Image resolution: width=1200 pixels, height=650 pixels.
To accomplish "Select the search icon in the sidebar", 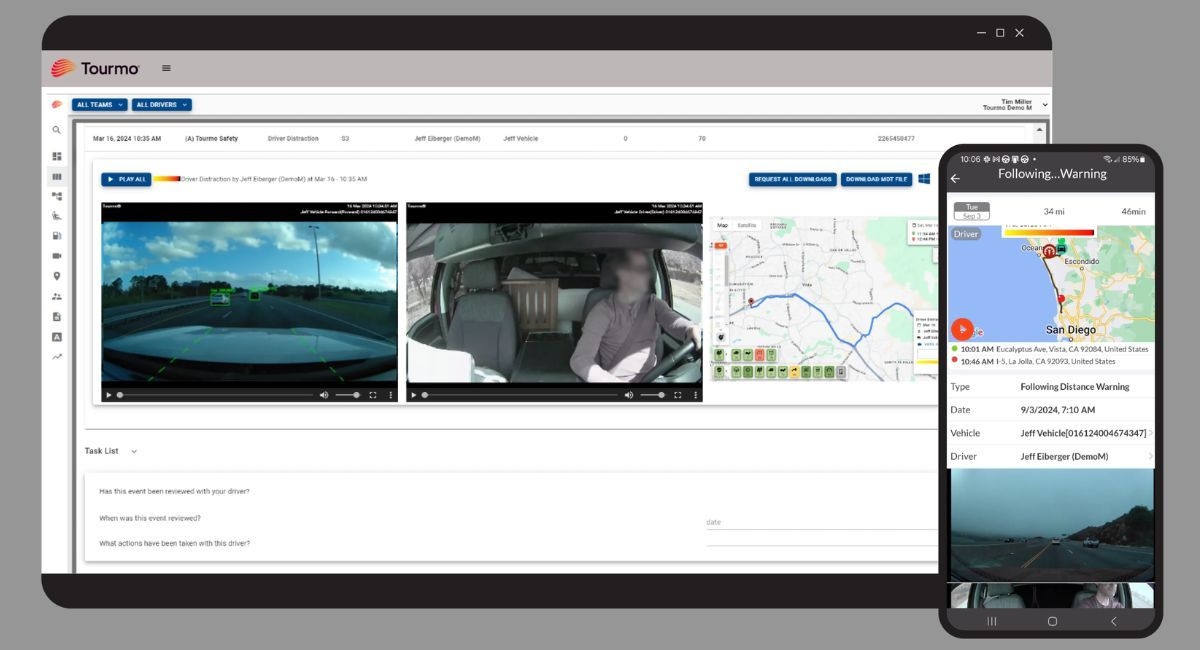I will (x=57, y=130).
